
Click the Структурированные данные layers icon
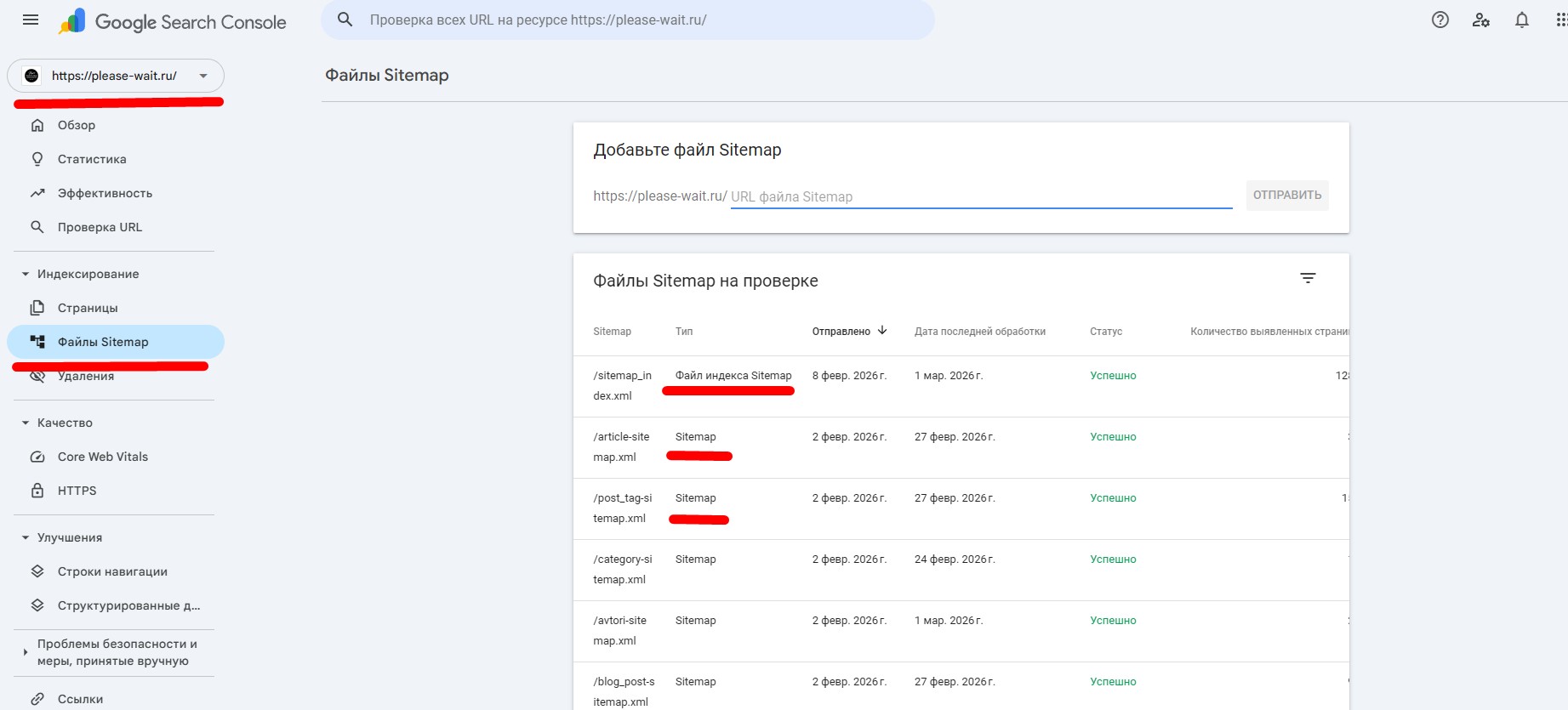37,605
